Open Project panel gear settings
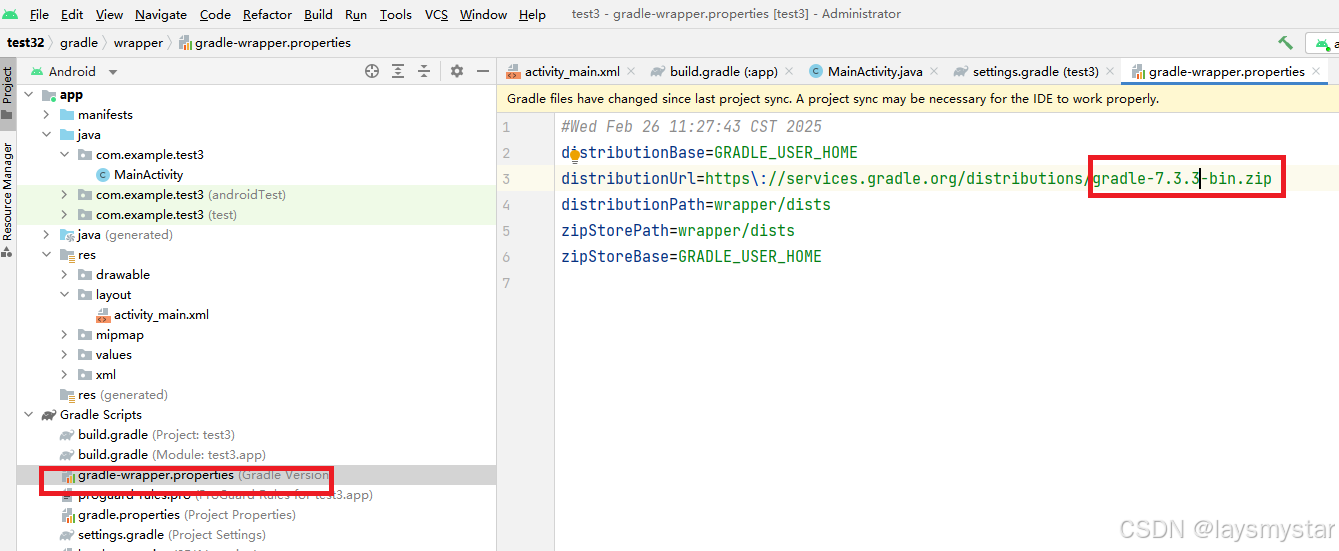 (457, 71)
